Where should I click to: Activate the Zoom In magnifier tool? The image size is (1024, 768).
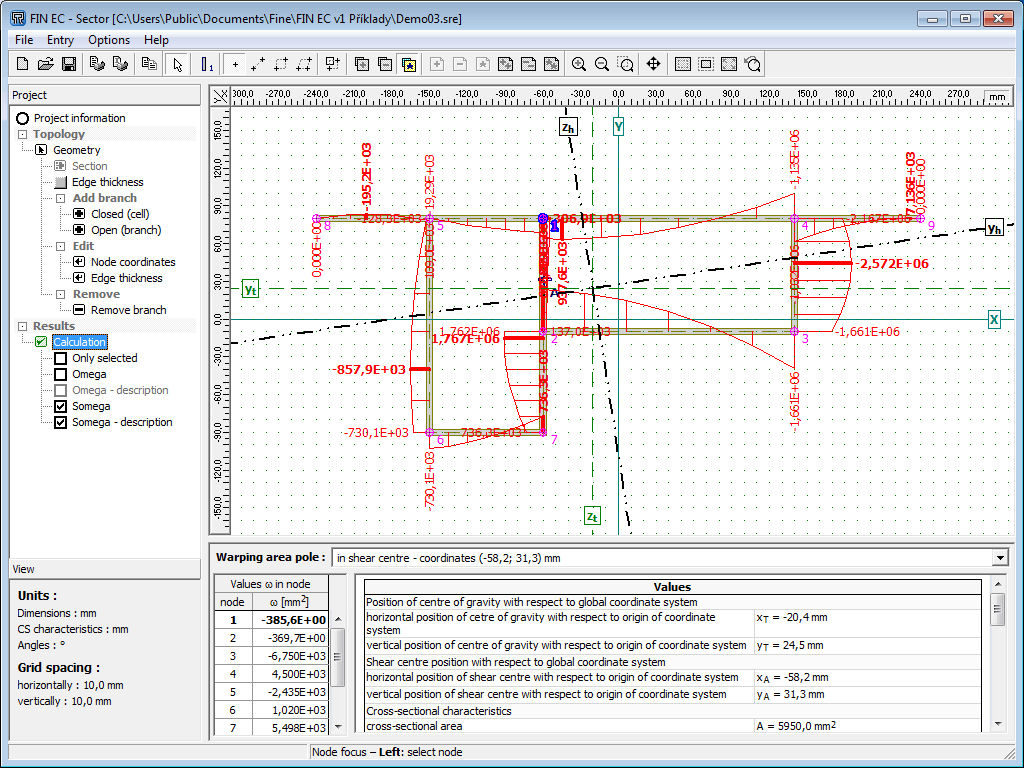pyautogui.click(x=578, y=63)
